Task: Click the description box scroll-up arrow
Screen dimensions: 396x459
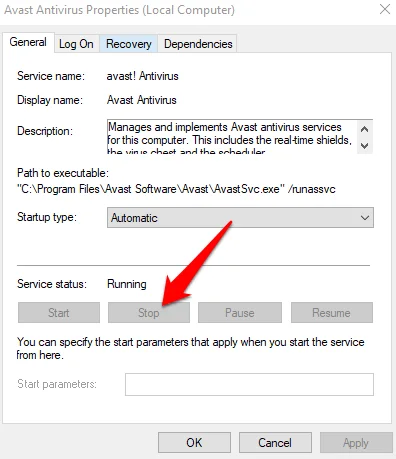Action: (365, 129)
